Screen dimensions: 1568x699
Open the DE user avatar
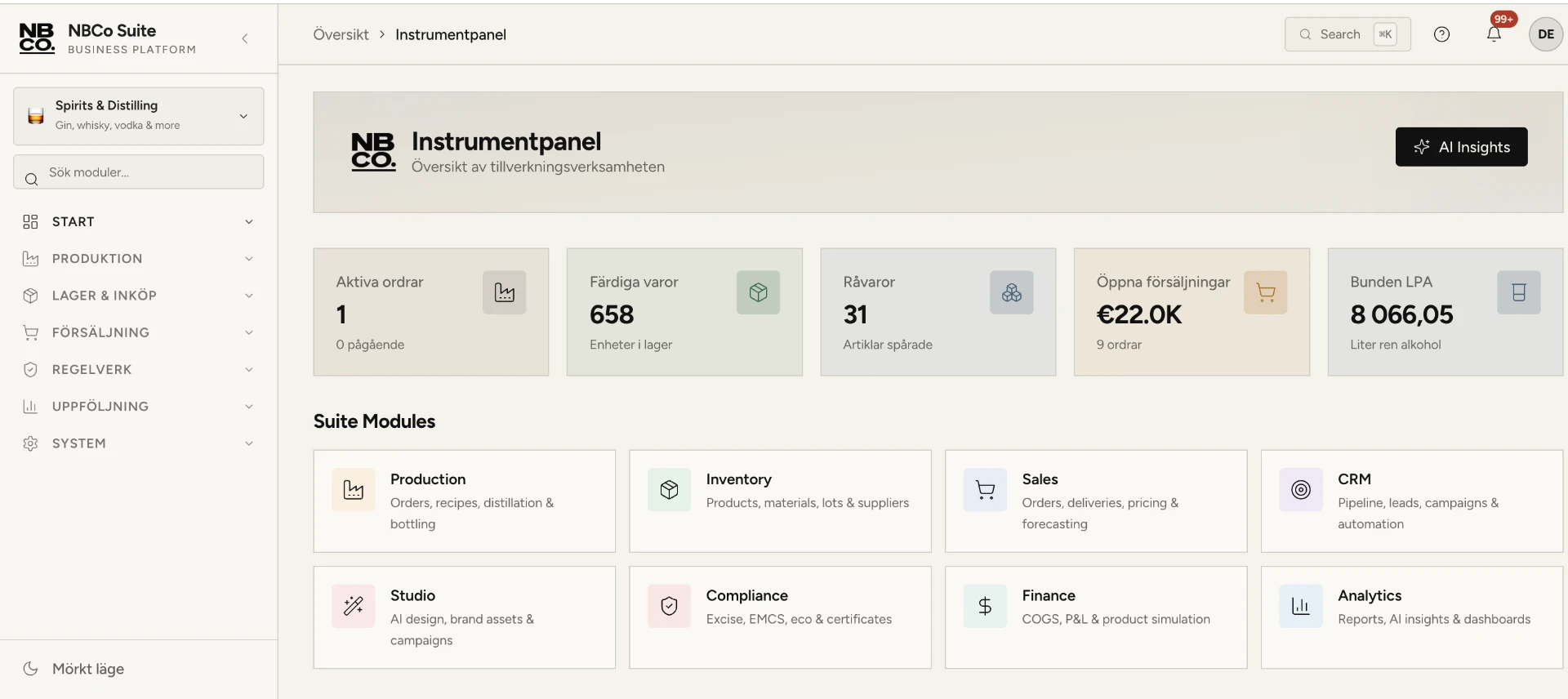tap(1545, 34)
